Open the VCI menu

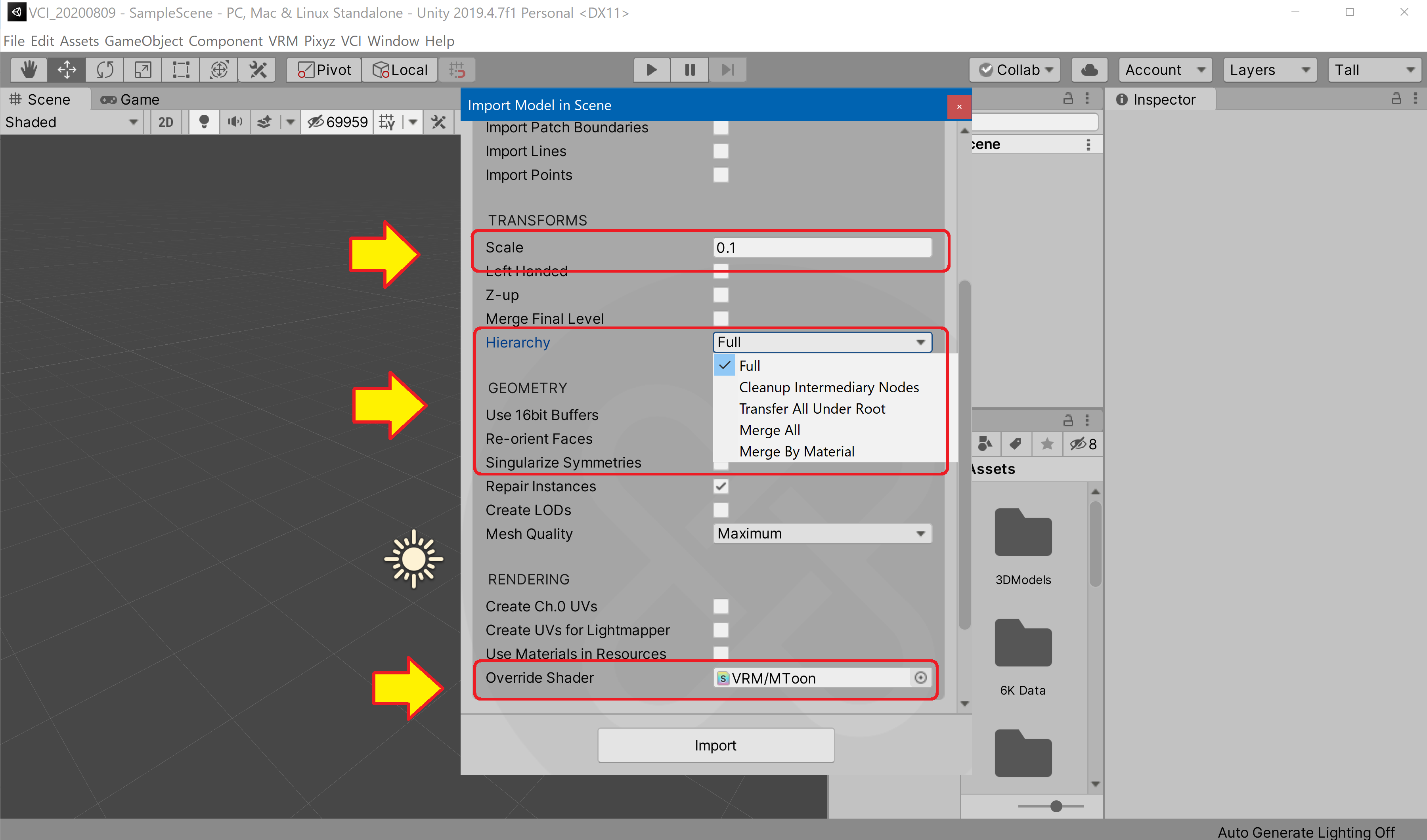351,41
